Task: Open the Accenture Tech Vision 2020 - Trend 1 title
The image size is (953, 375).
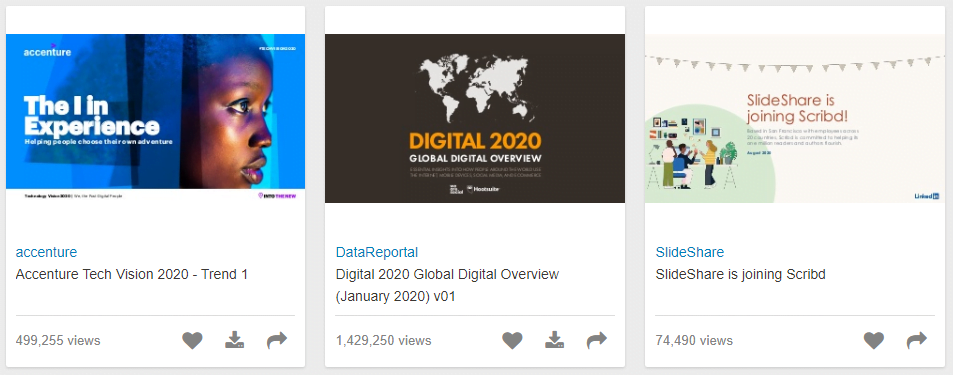Action: pyautogui.click(x=132, y=274)
